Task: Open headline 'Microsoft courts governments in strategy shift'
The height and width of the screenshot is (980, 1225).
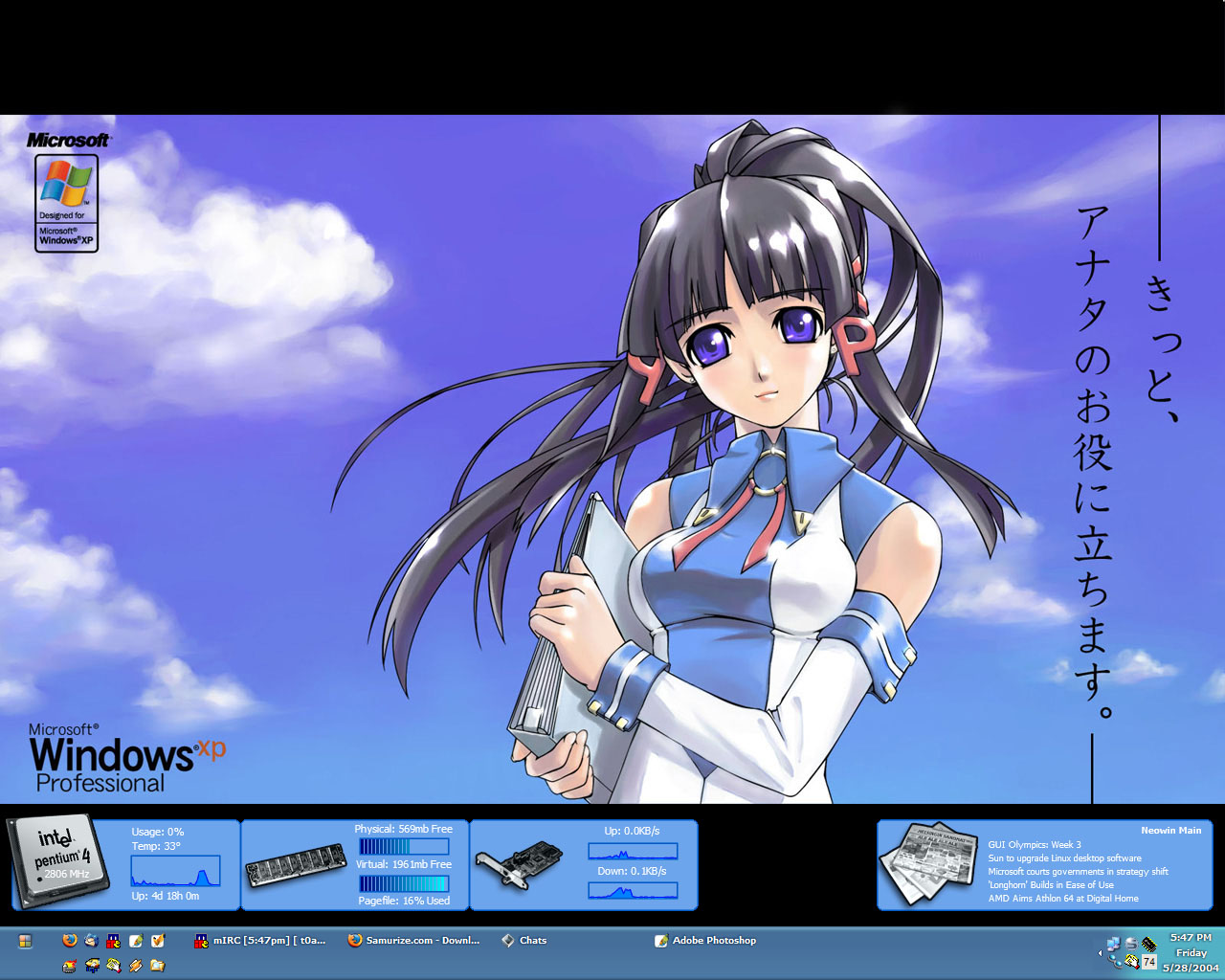Action: coord(1078,872)
